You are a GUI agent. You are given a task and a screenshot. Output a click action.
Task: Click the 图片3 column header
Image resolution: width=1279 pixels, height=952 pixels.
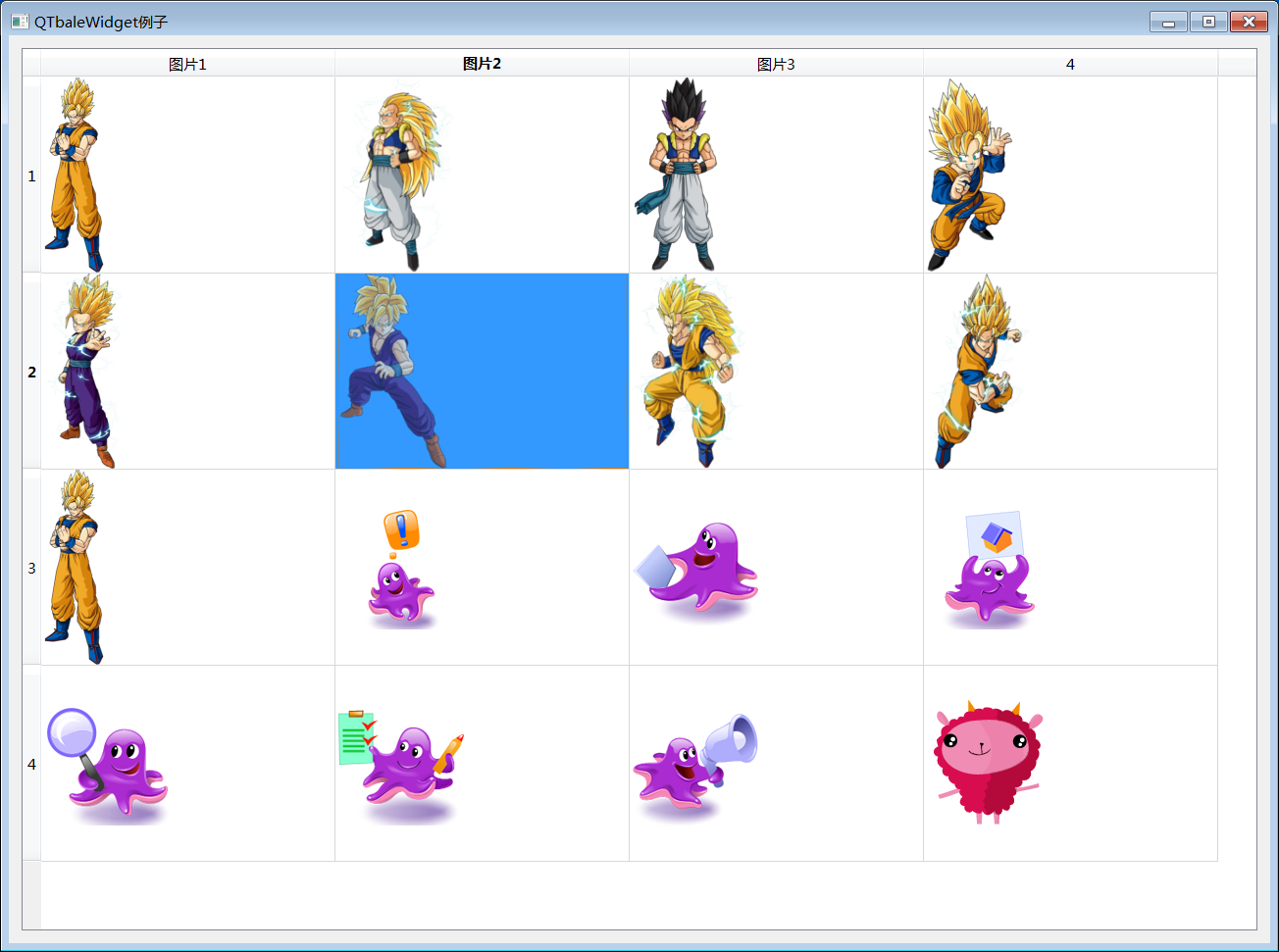(x=776, y=64)
